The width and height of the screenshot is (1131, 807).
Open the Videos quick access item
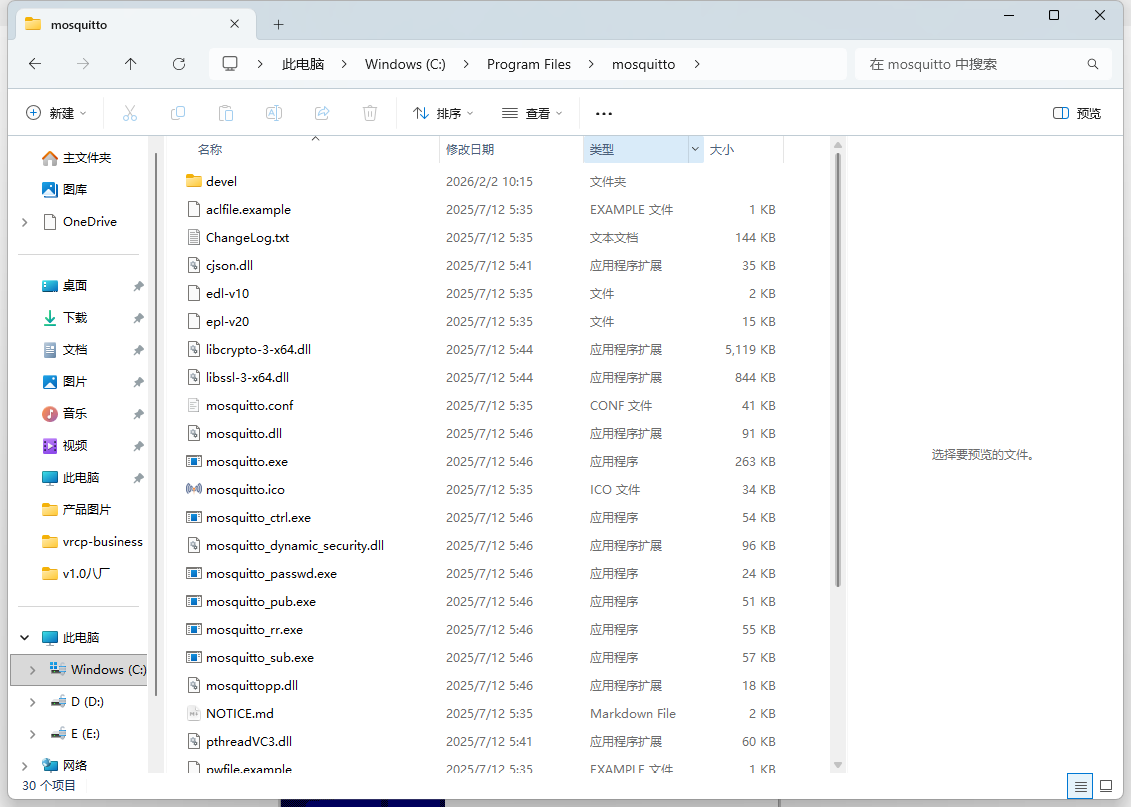click(x=75, y=445)
